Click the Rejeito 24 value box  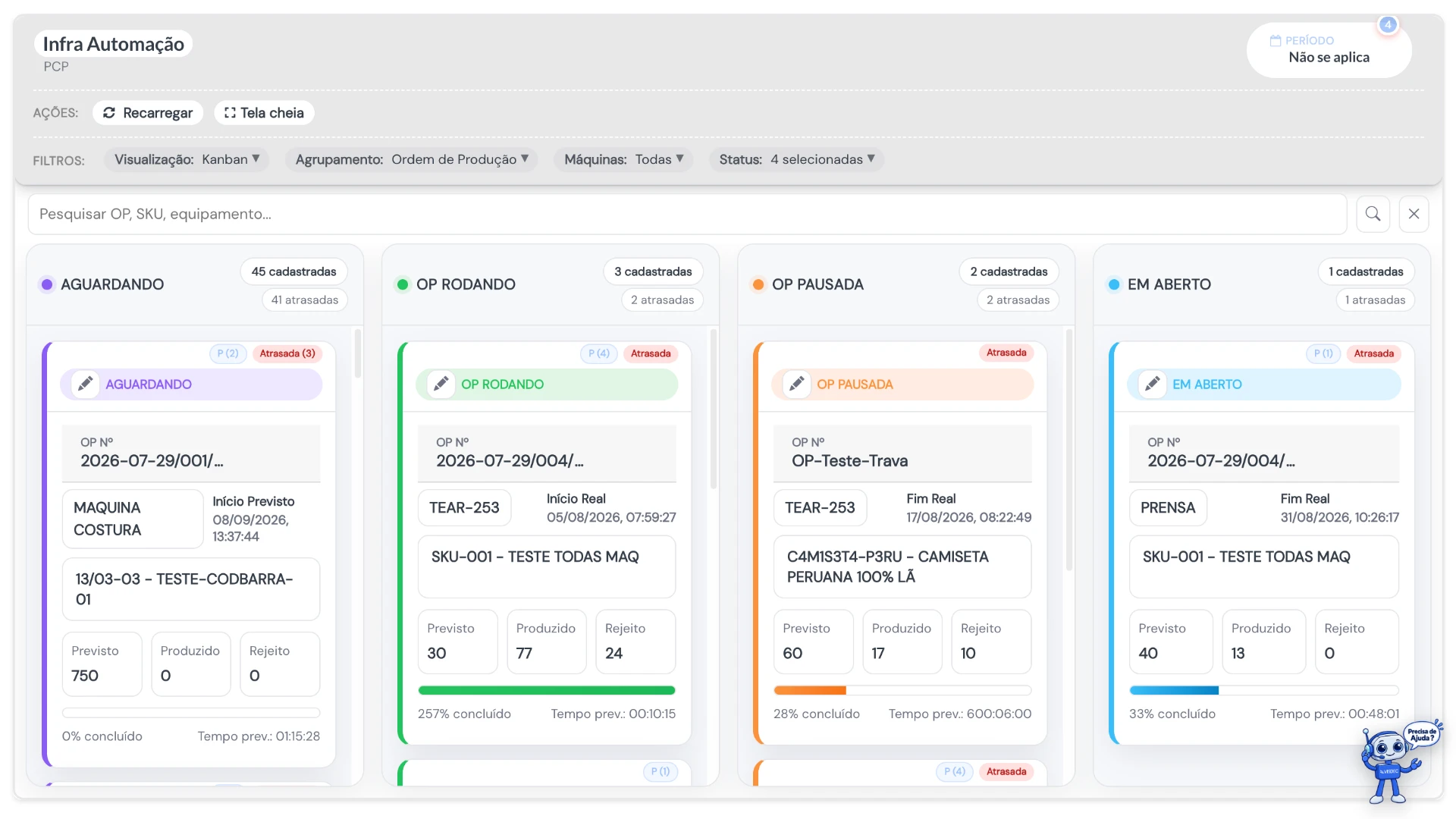635,642
